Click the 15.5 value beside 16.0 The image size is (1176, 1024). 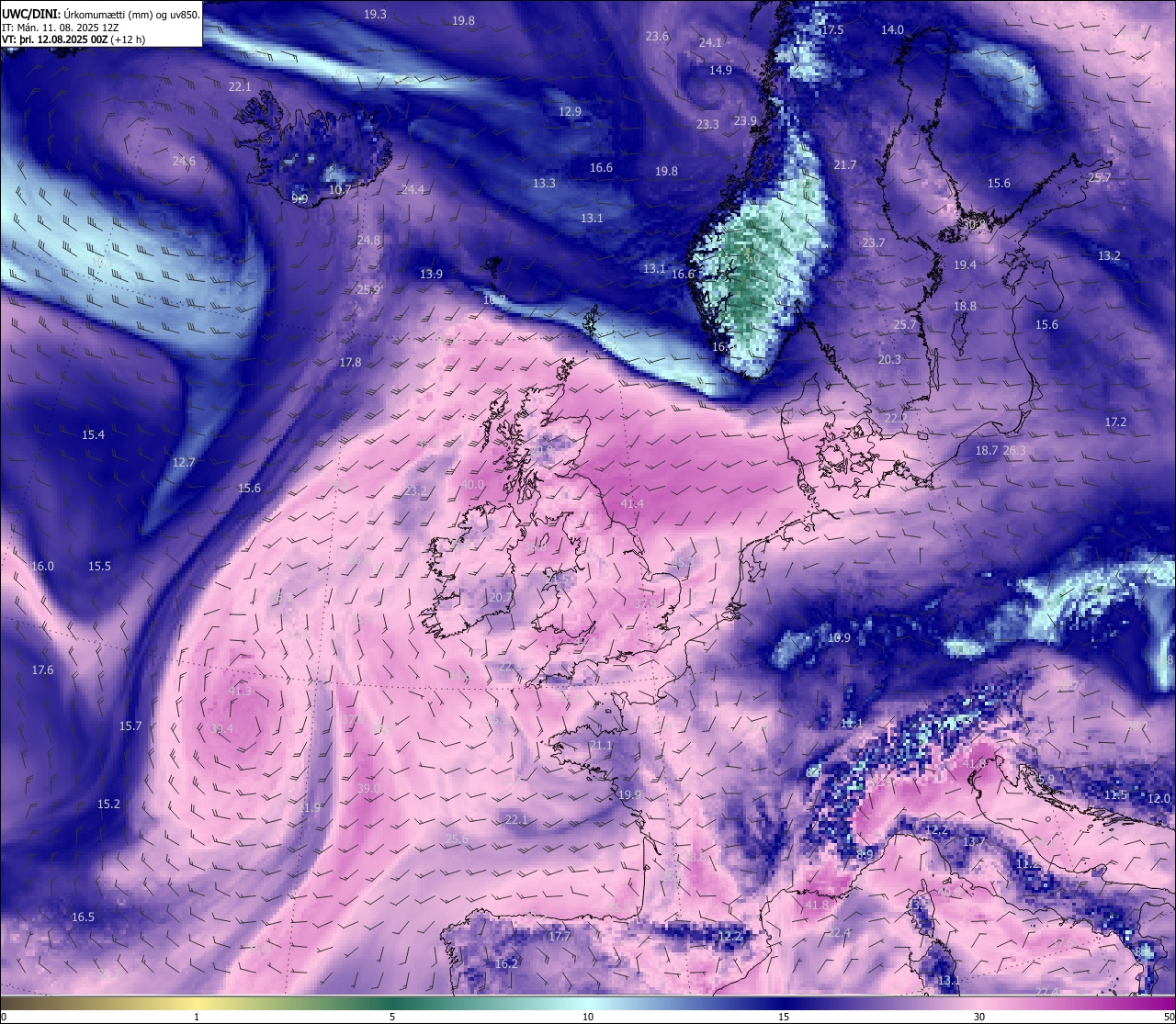click(99, 566)
